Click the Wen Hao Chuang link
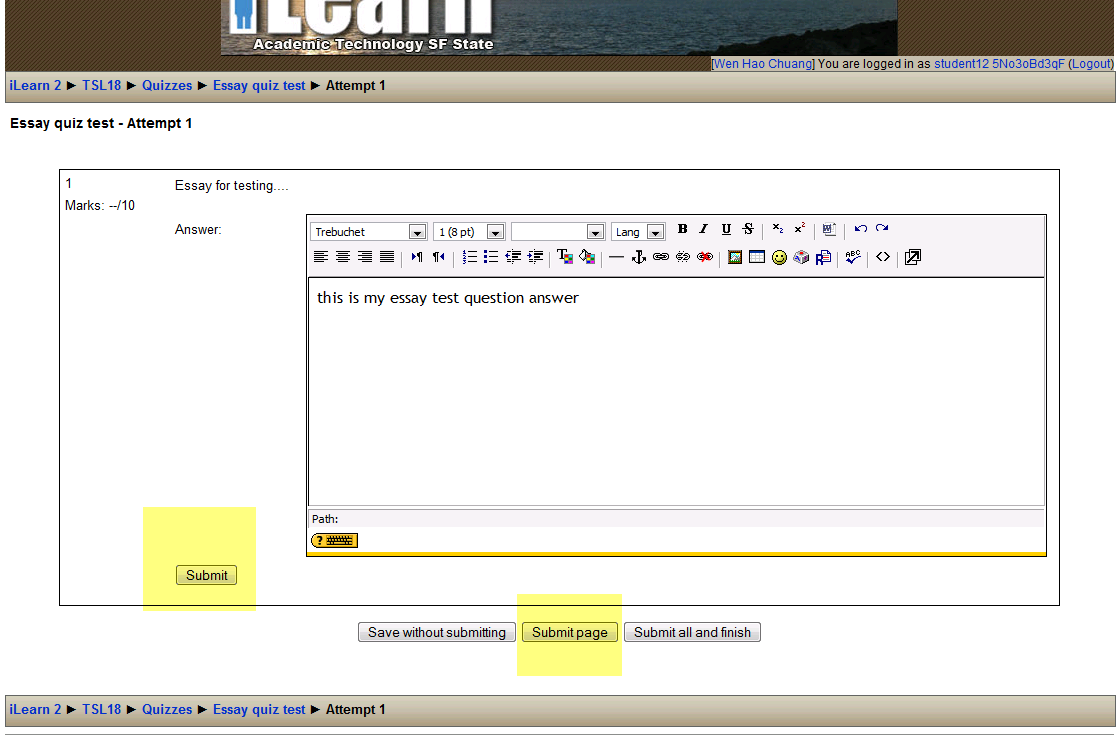 763,63
